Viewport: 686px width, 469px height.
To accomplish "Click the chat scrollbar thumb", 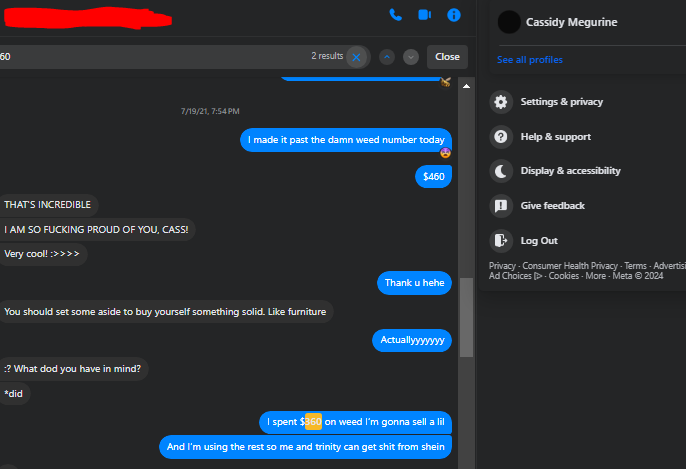I will click(x=466, y=317).
